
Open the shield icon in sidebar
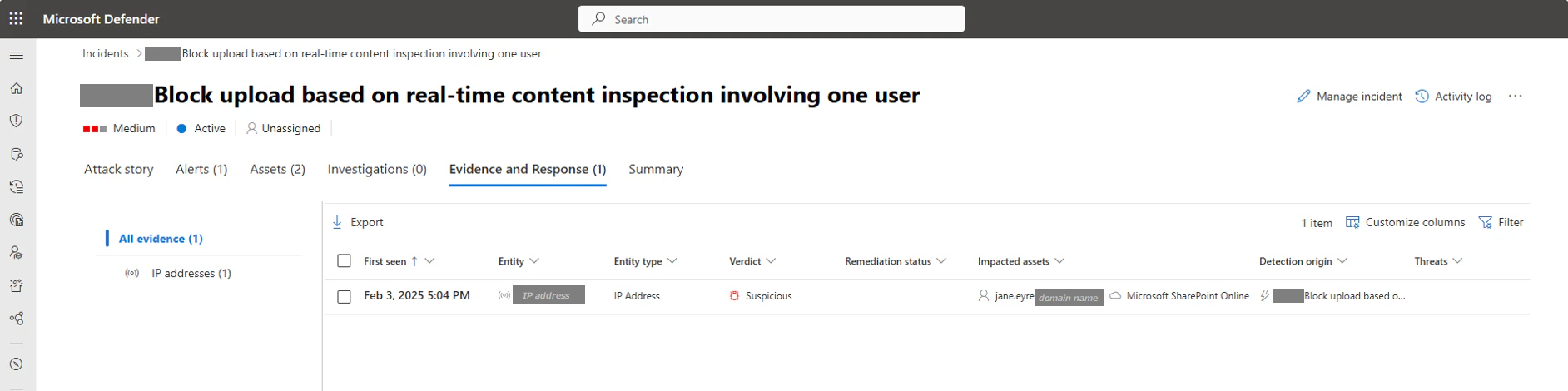(17, 121)
